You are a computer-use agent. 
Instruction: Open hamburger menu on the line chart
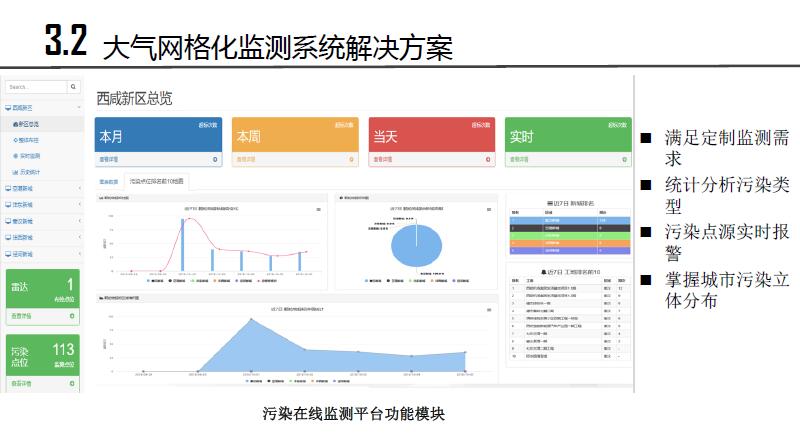(x=319, y=209)
